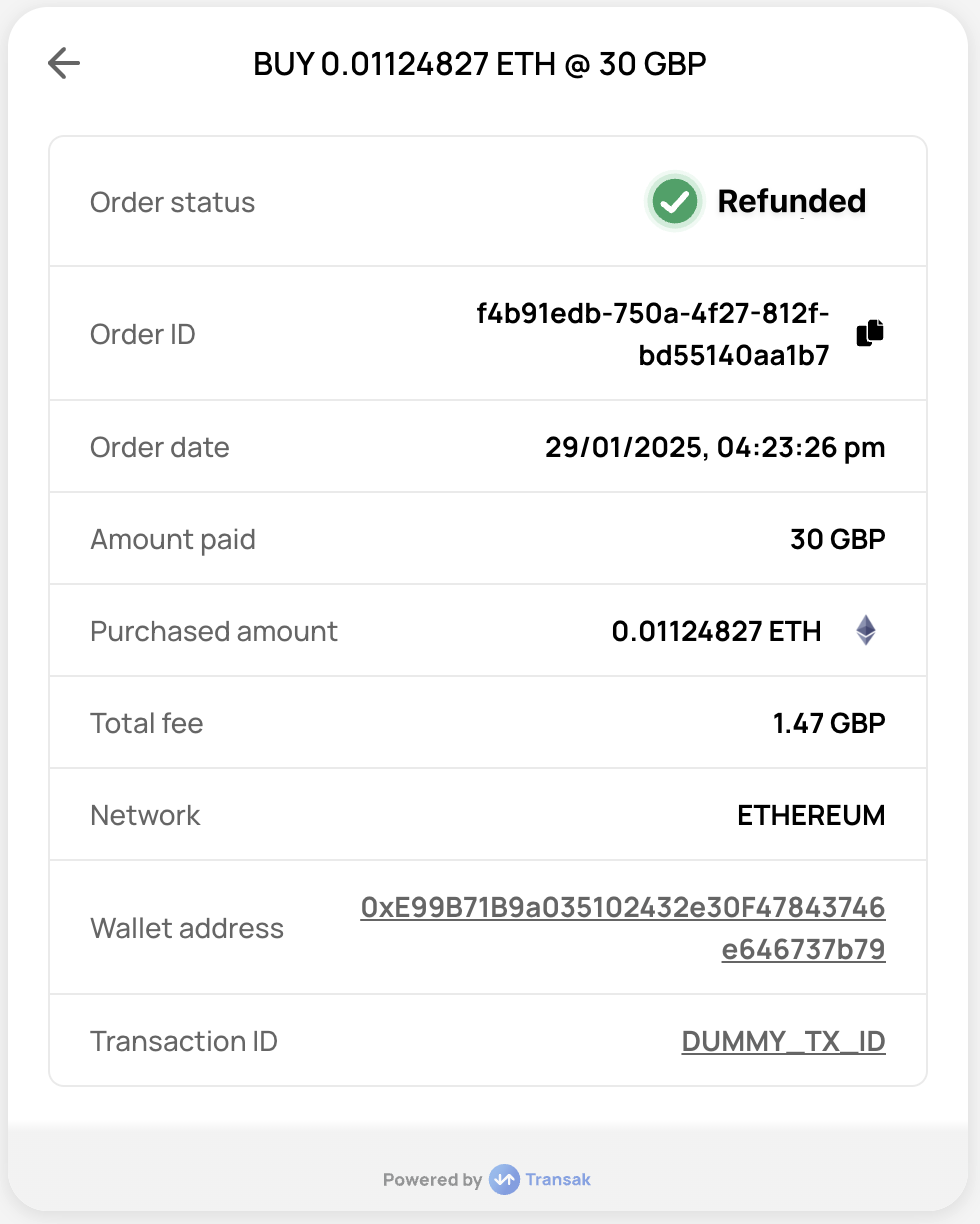Screen dimensions: 980x1224
Task: Click the BUY order page title
Action: coord(480,64)
